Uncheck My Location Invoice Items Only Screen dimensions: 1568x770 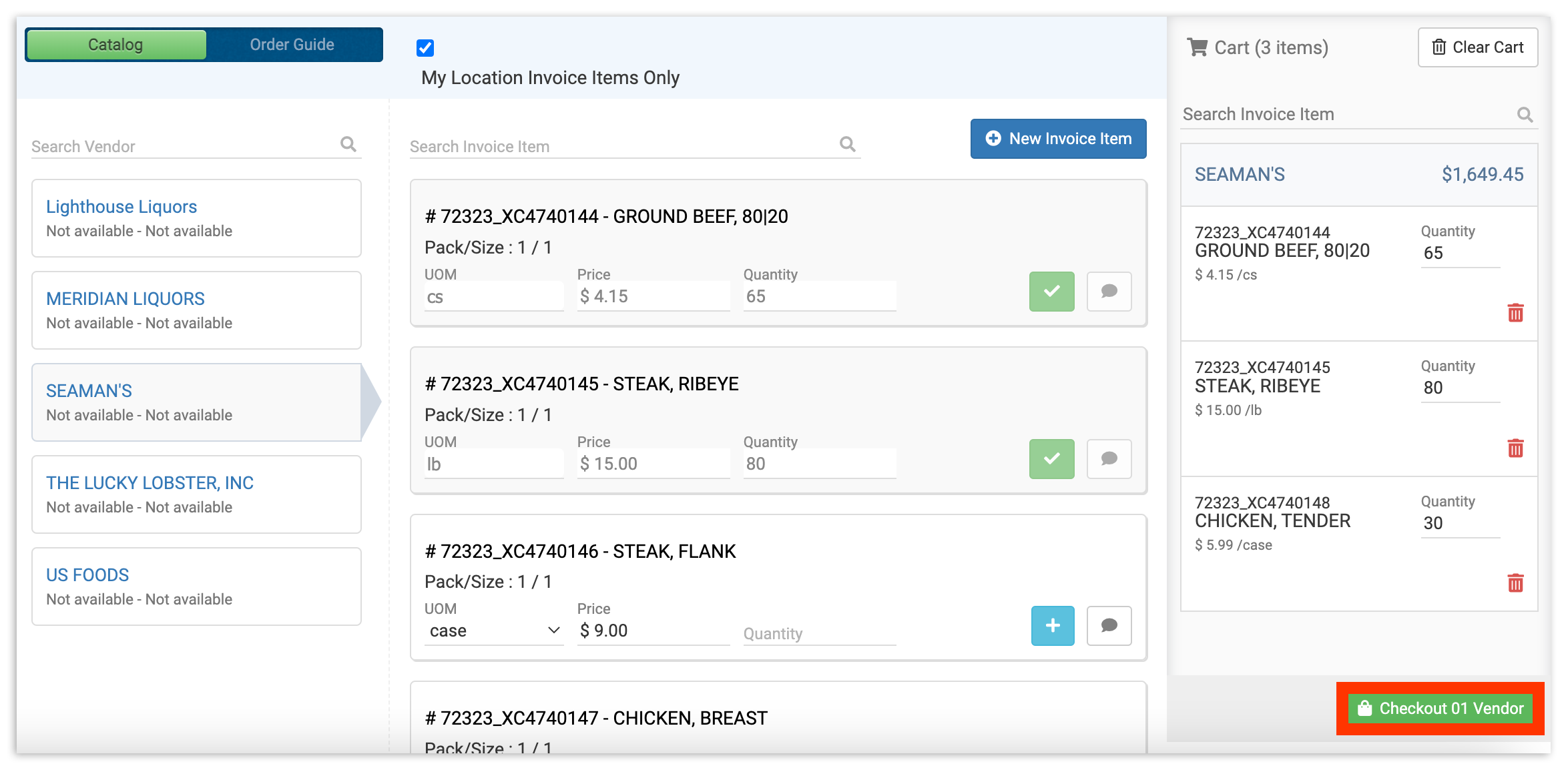click(x=425, y=48)
